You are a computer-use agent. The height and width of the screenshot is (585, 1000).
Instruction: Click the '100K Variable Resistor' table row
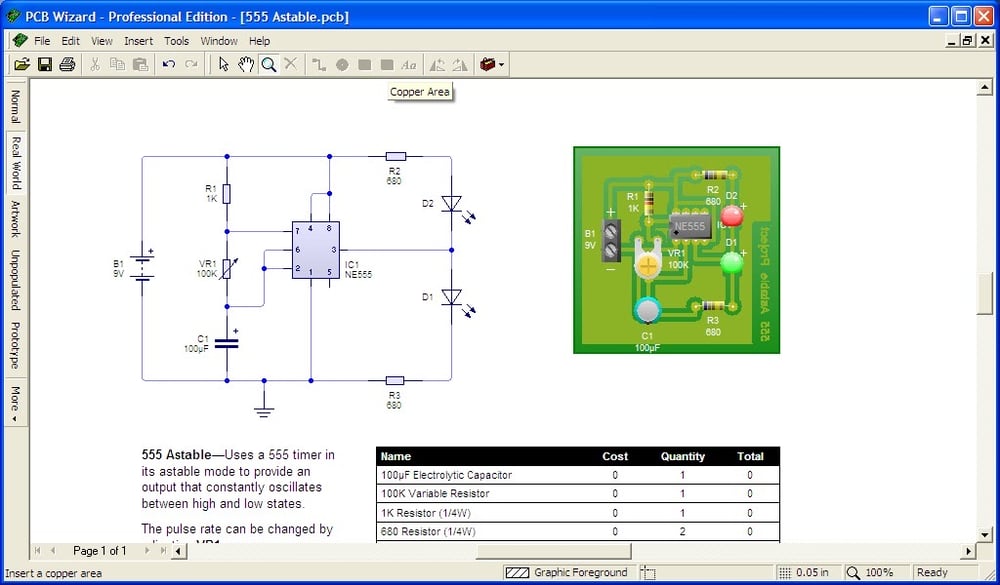pyautogui.click(x=578, y=493)
